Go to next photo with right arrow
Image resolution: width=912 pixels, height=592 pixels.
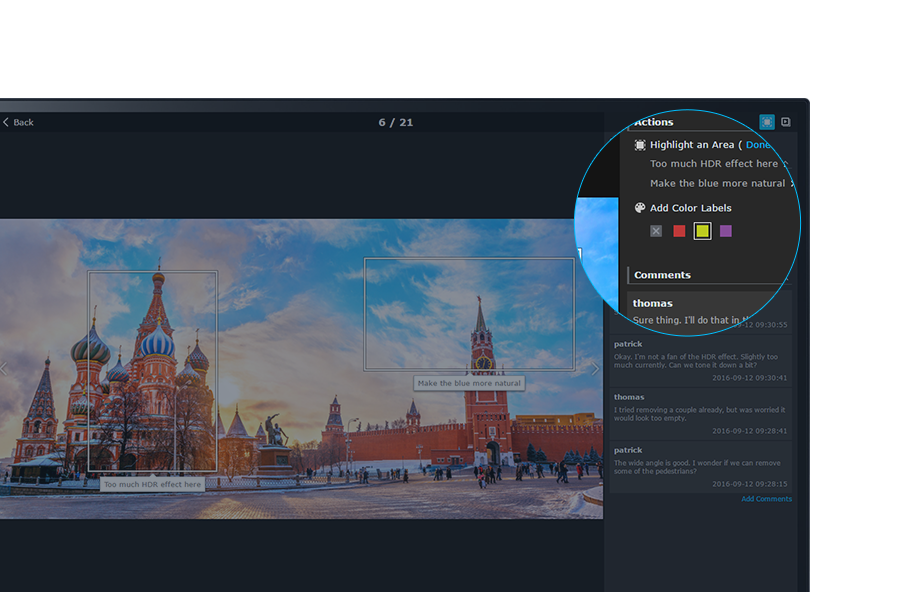(595, 369)
